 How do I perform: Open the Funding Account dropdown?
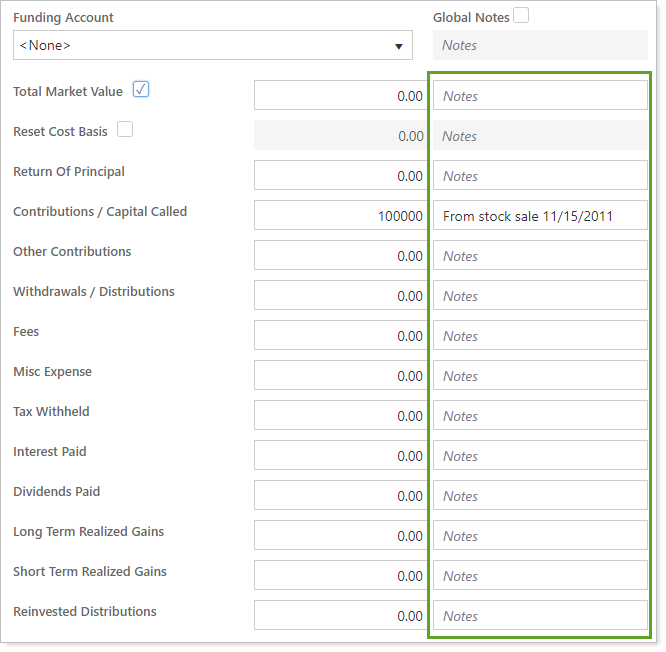pyautogui.click(x=212, y=45)
